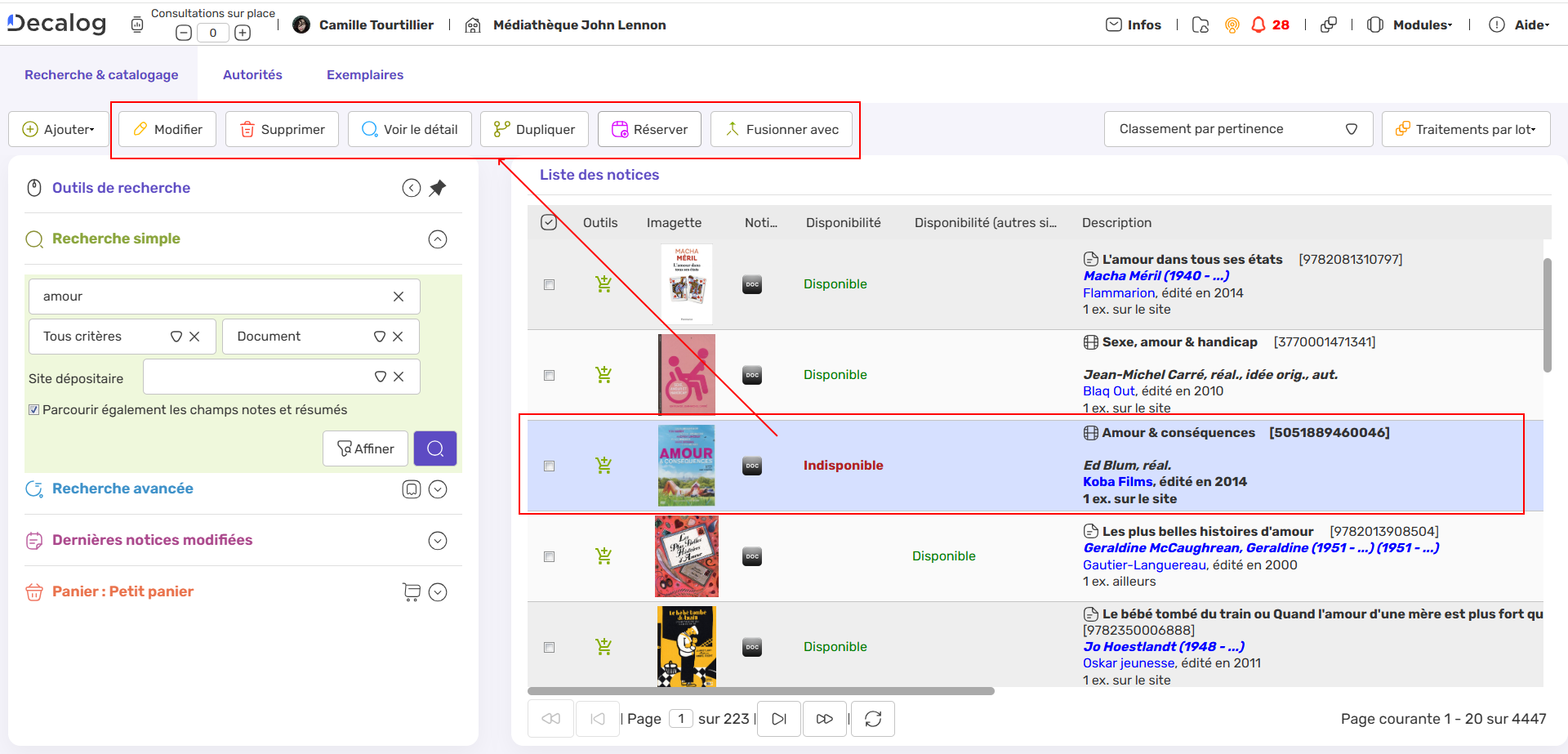Click the Modifier button
The image size is (1568, 754).
click(167, 129)
